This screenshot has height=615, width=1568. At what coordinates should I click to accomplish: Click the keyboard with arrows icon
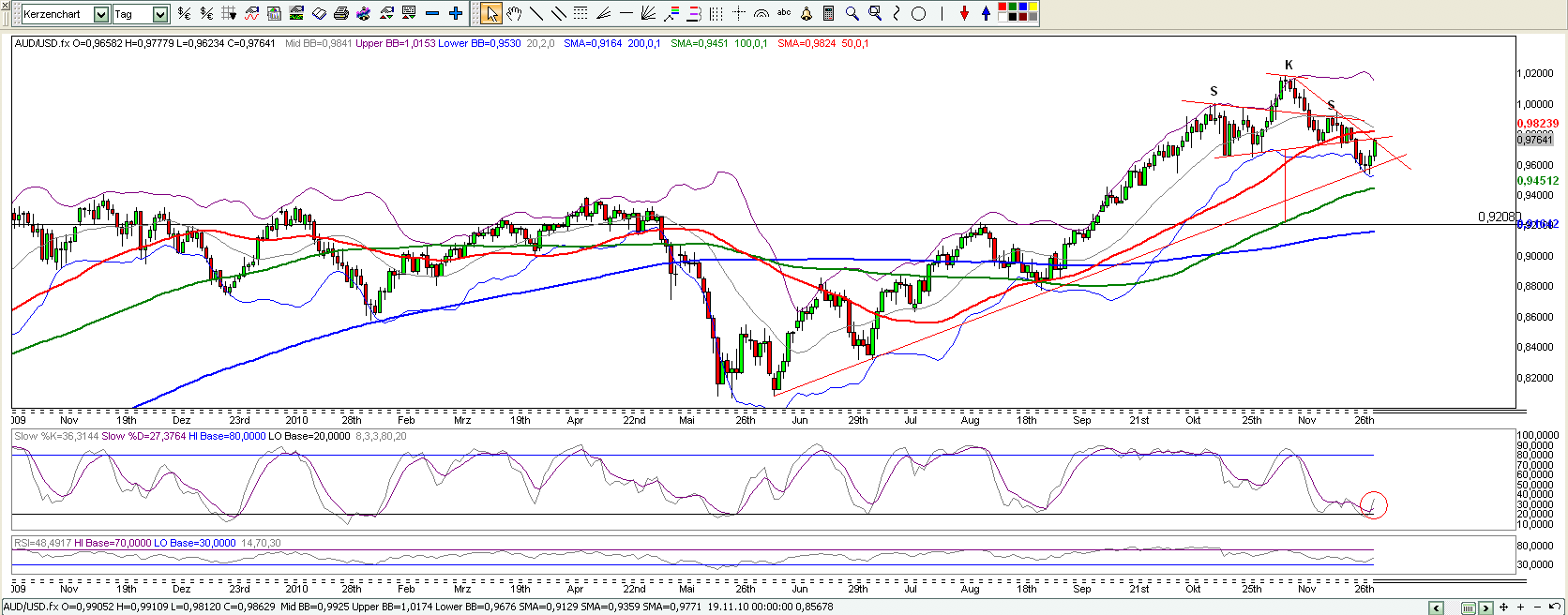409,13
